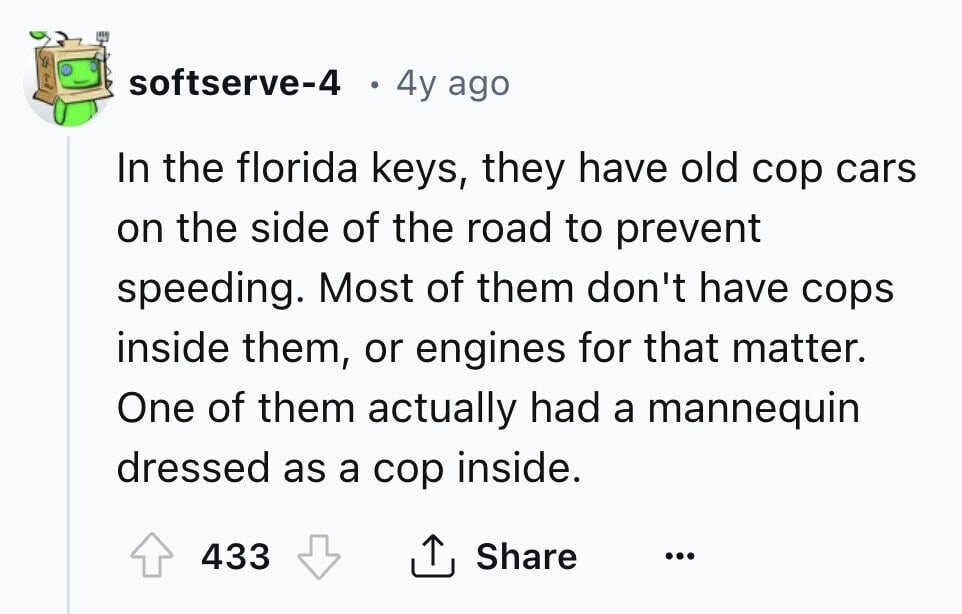Upvote the softserve-4 comment
The width and height of the screenshot is (962, 614).
[x=152, y=556]
